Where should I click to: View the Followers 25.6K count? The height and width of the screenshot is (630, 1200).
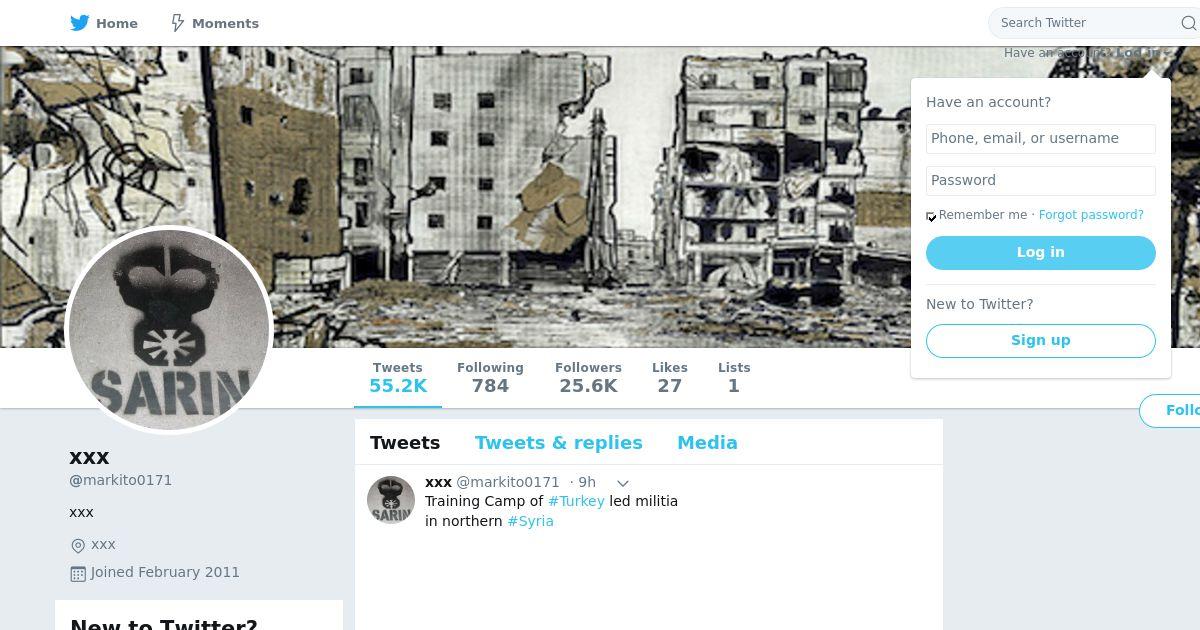(x=588, y=378)
